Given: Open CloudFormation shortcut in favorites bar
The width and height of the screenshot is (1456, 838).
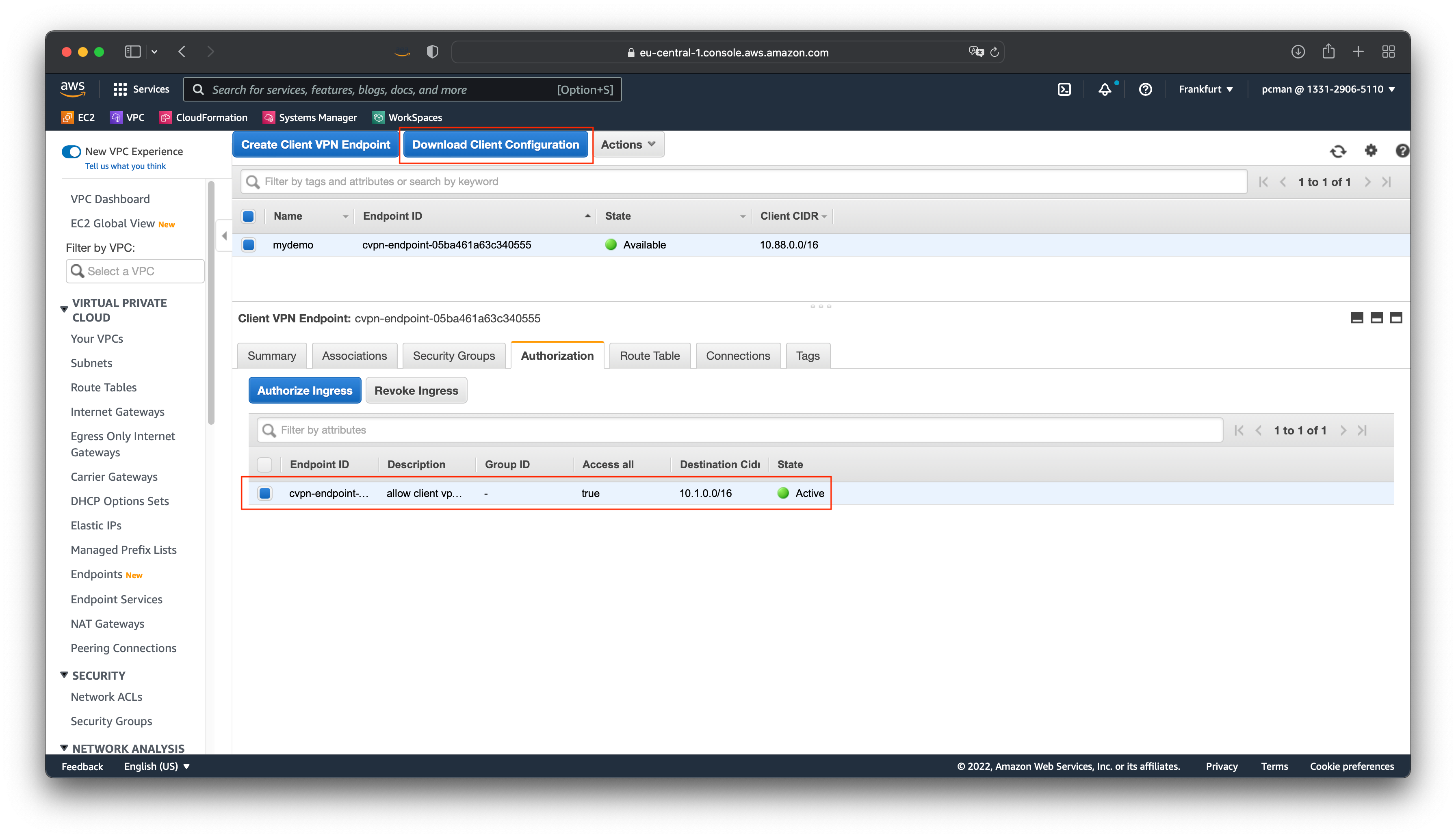Looking at the screenshot, I should [203, 117].
